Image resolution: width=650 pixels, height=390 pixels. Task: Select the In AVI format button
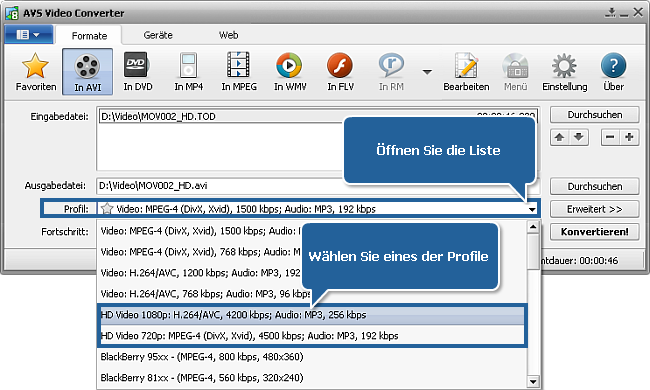click(87, 72)
